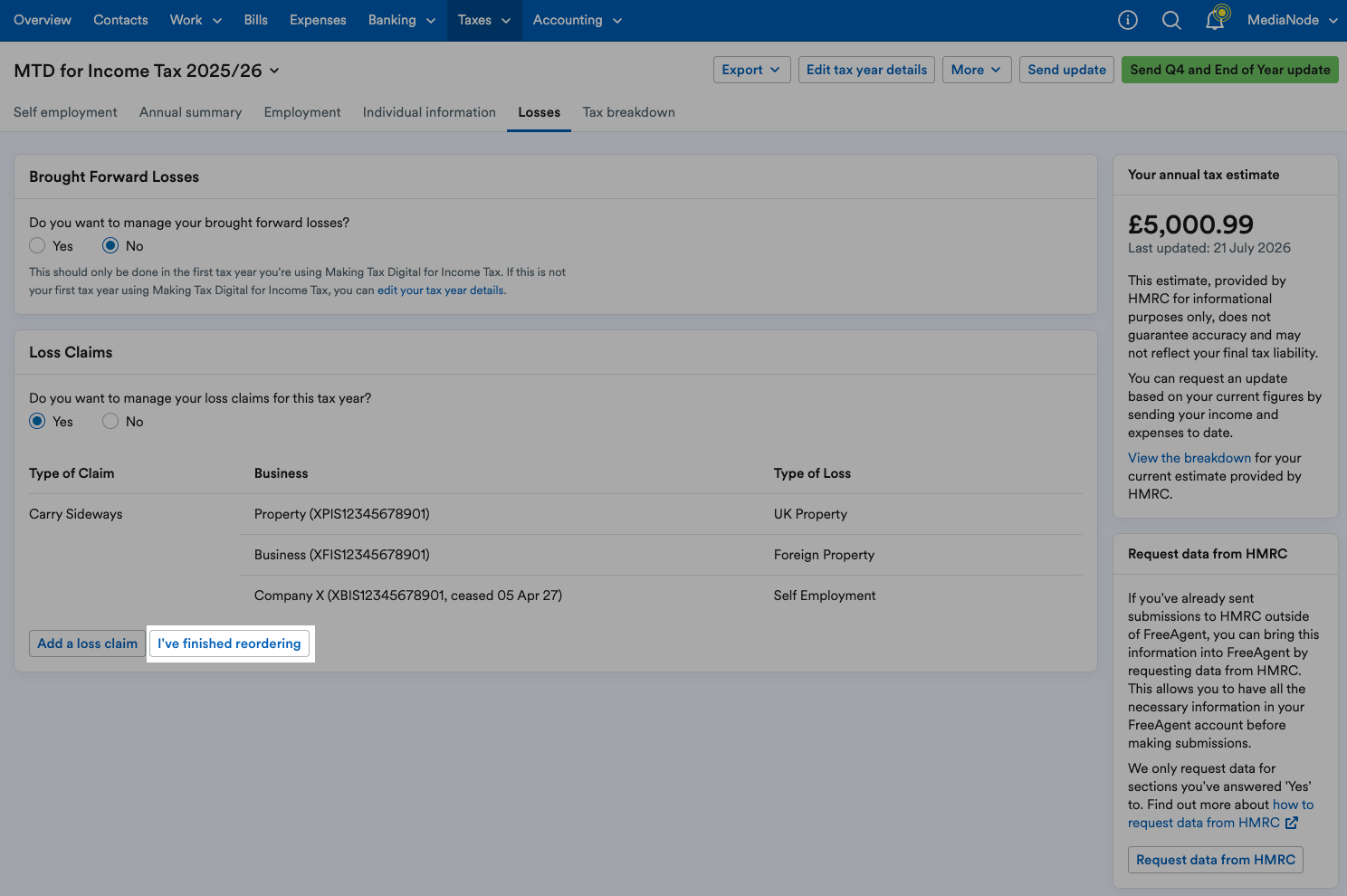Go to Contacts in top navigation

point(120,20)
